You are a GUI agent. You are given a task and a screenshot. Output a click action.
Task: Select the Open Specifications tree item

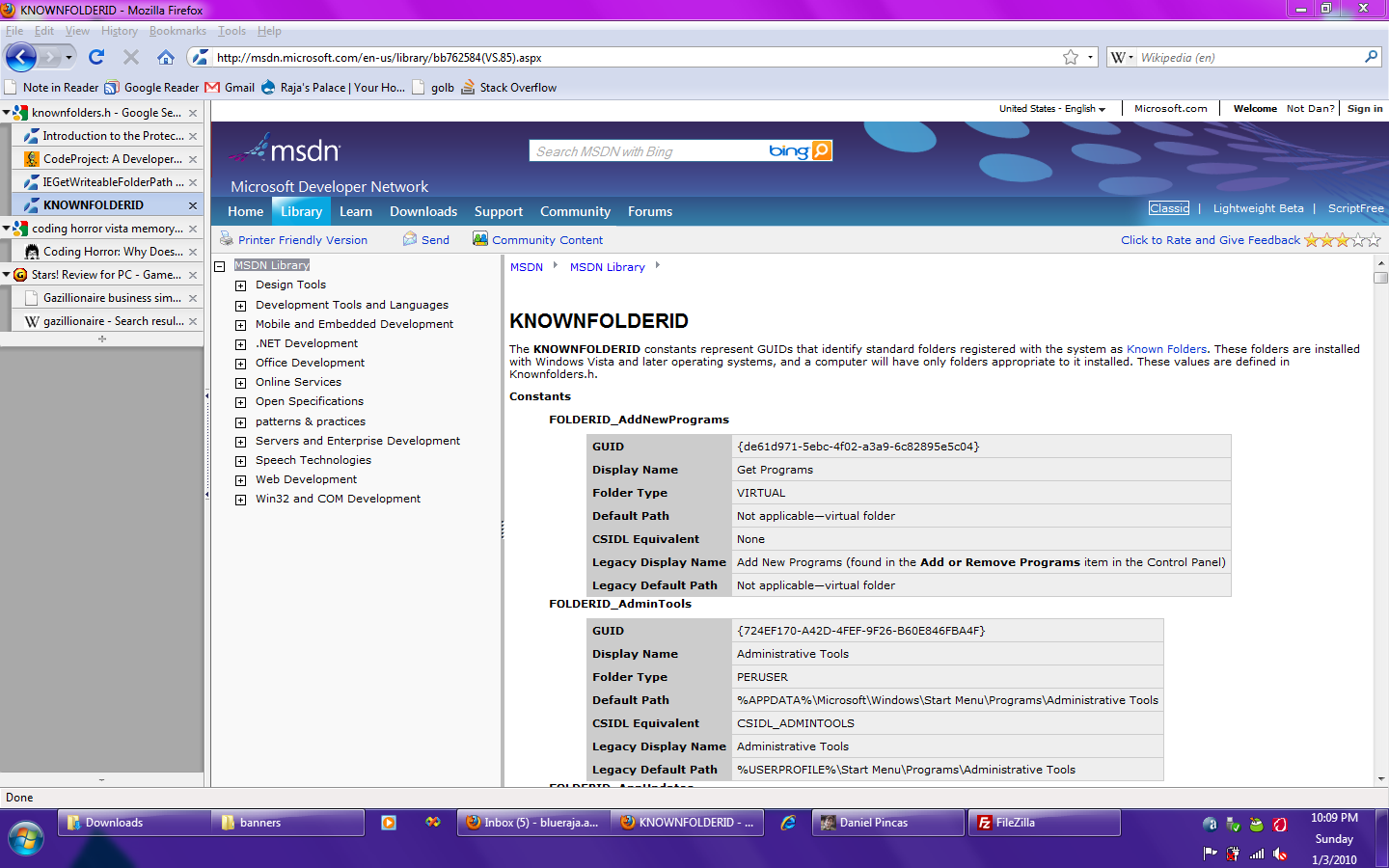coord(310,401)
